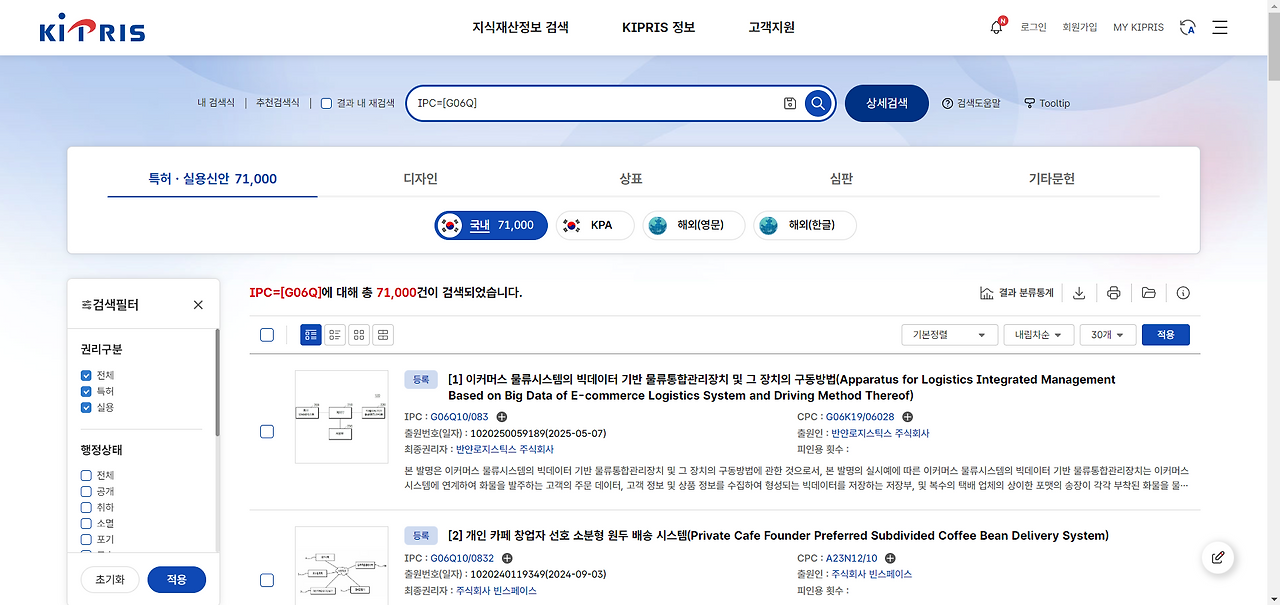Change 내림차순 sort order dropdown

tap(1035, 334)
